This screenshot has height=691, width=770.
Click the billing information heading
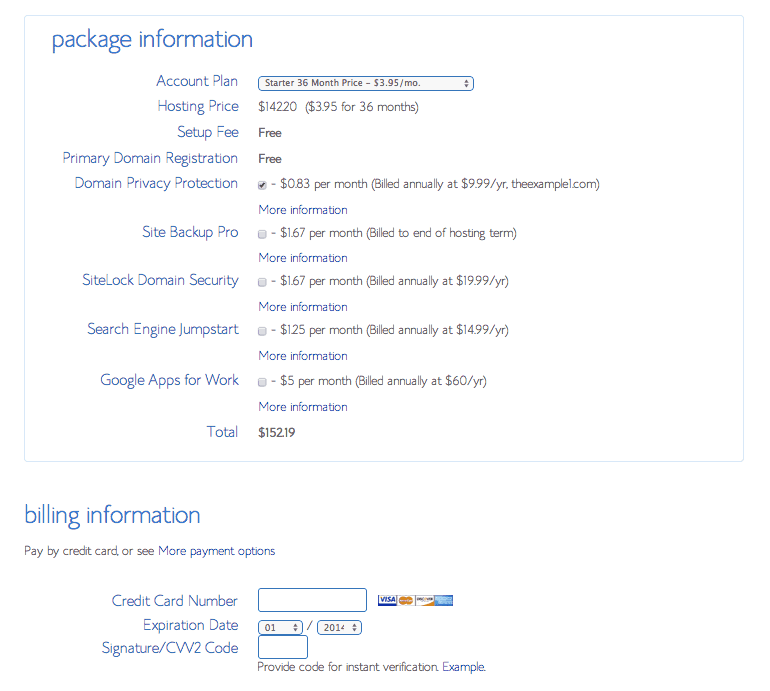(112, 516)
